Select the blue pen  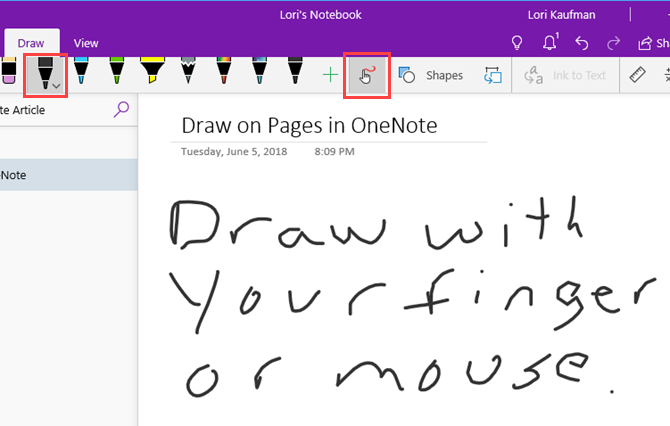[81, 71]
